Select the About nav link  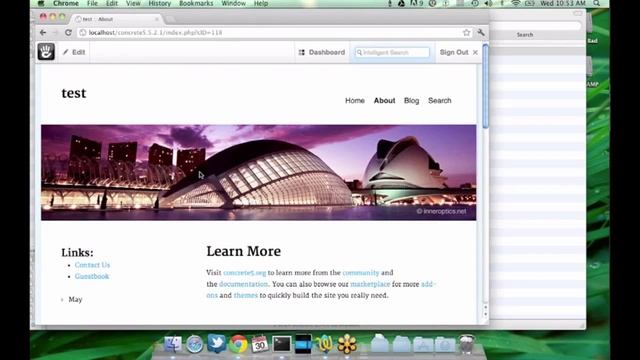pyautogui.click(x=384, y=100)
